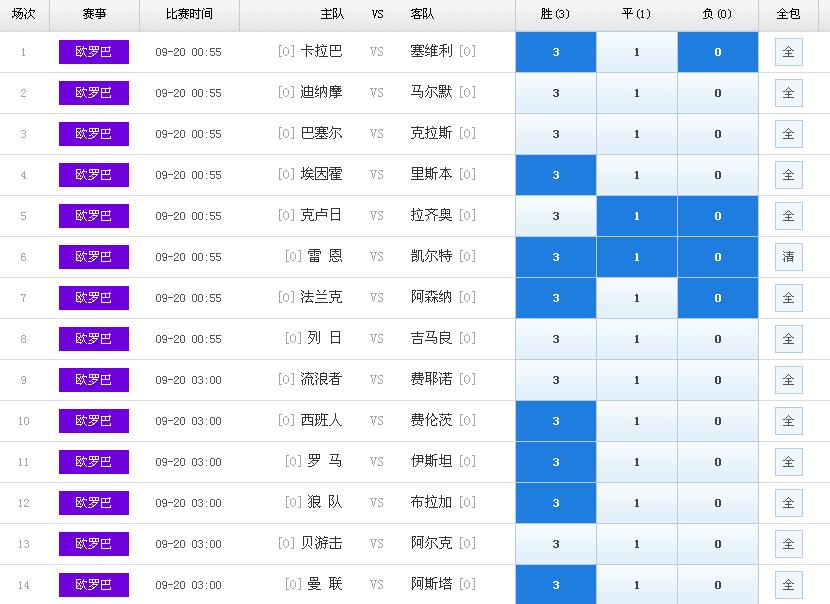This screenshot has width=830, height=604.
Task: Deselect loss (0) for match 1 塞维利
Action: point(718,52)
